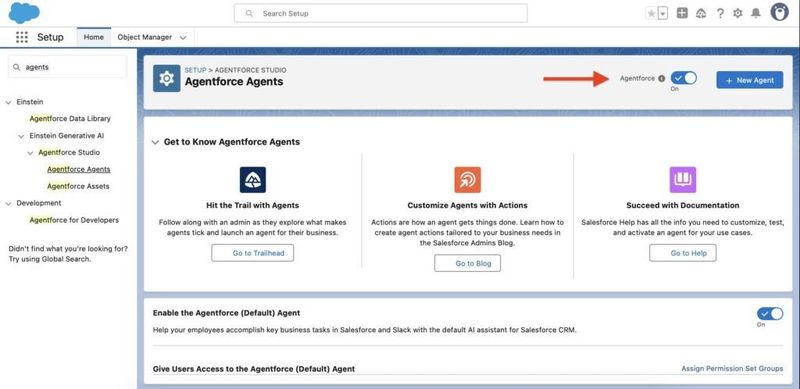Click the Go to Blog button
Image resolution: width=800 pixels, height=389 pixels.
[467, 263]
